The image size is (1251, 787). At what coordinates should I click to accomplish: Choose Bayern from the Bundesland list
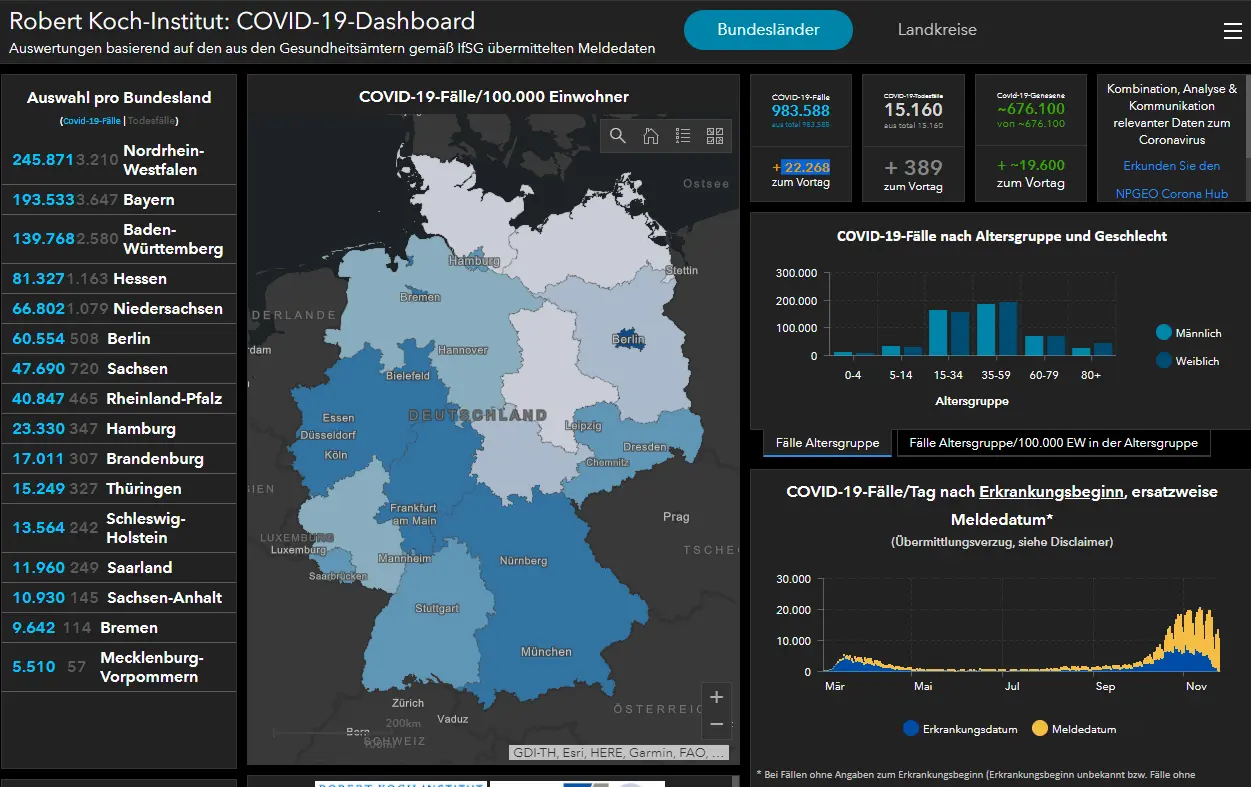[x=118, y=200]
